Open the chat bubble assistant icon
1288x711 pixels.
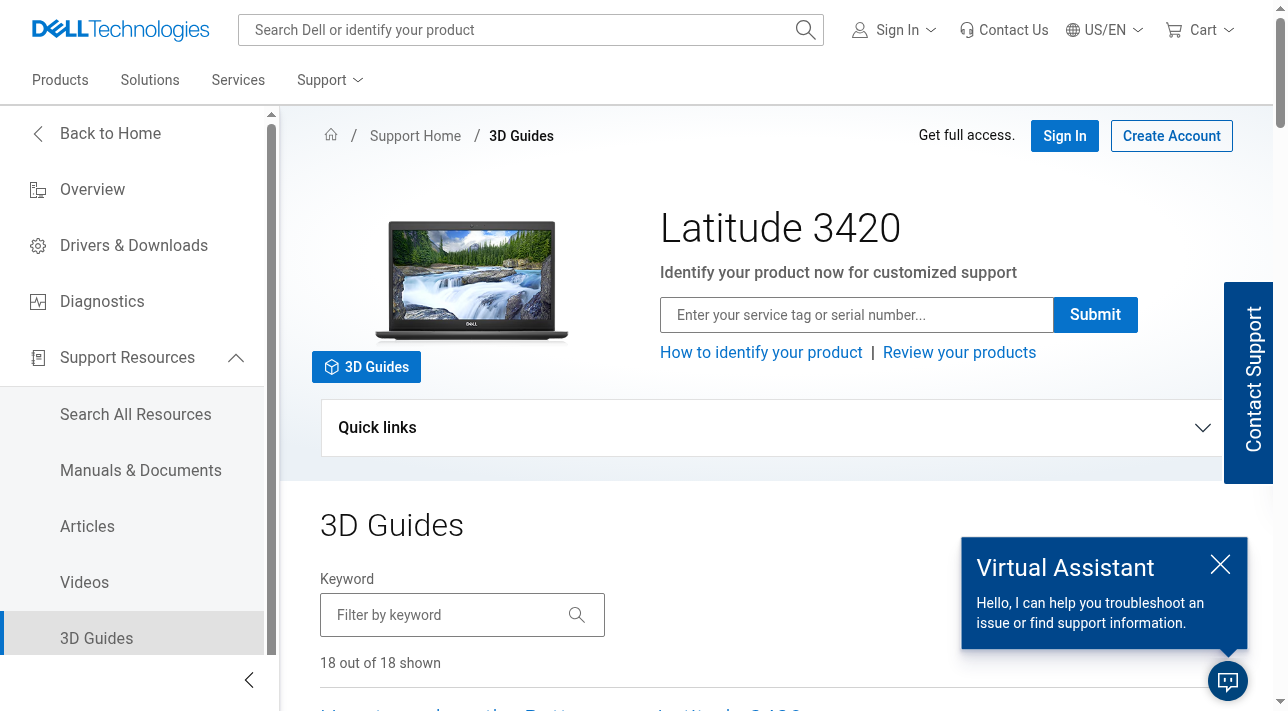coord(1228,682)
